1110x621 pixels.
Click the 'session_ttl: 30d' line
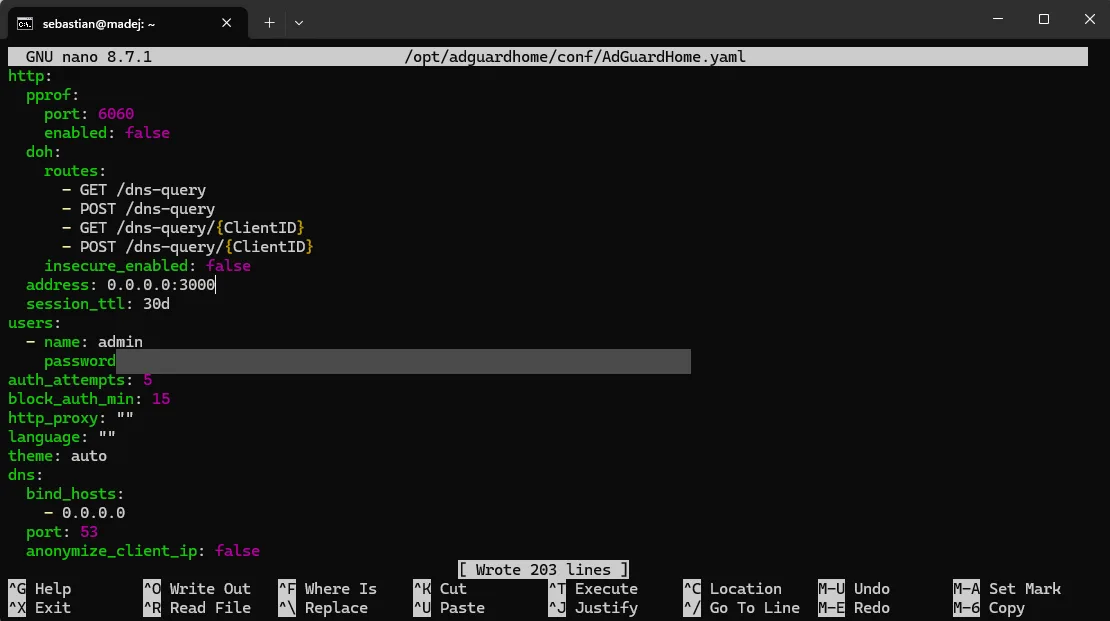(x=98, y=304)
